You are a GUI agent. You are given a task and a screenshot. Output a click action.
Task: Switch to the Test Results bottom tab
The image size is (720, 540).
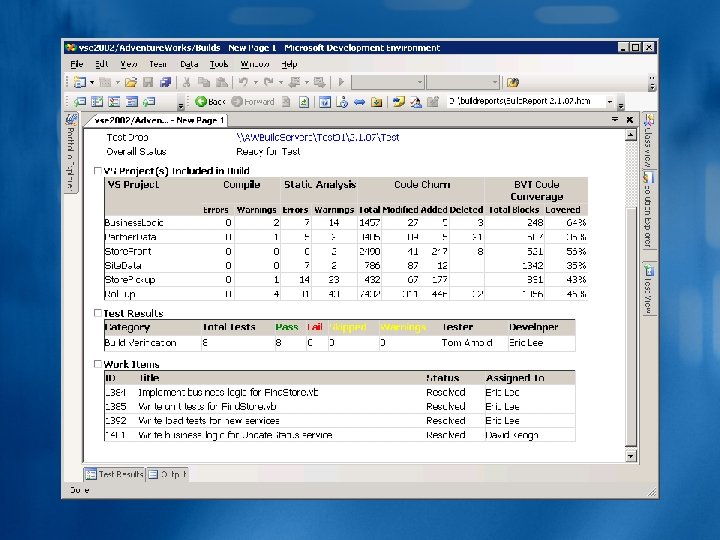[115, 474]
